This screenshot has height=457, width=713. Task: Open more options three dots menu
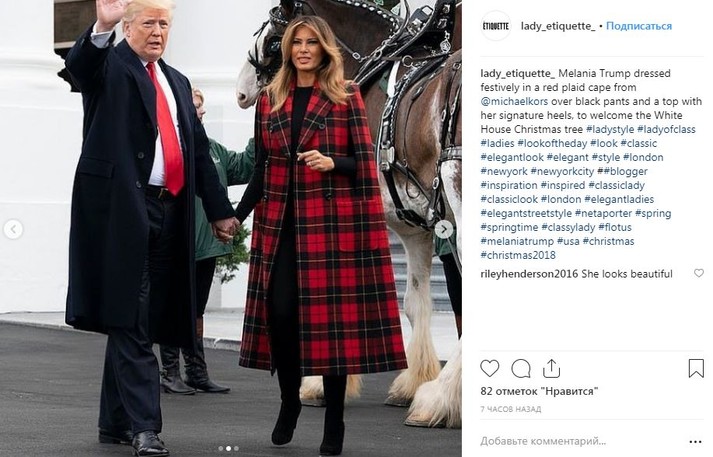click(695, 442)
